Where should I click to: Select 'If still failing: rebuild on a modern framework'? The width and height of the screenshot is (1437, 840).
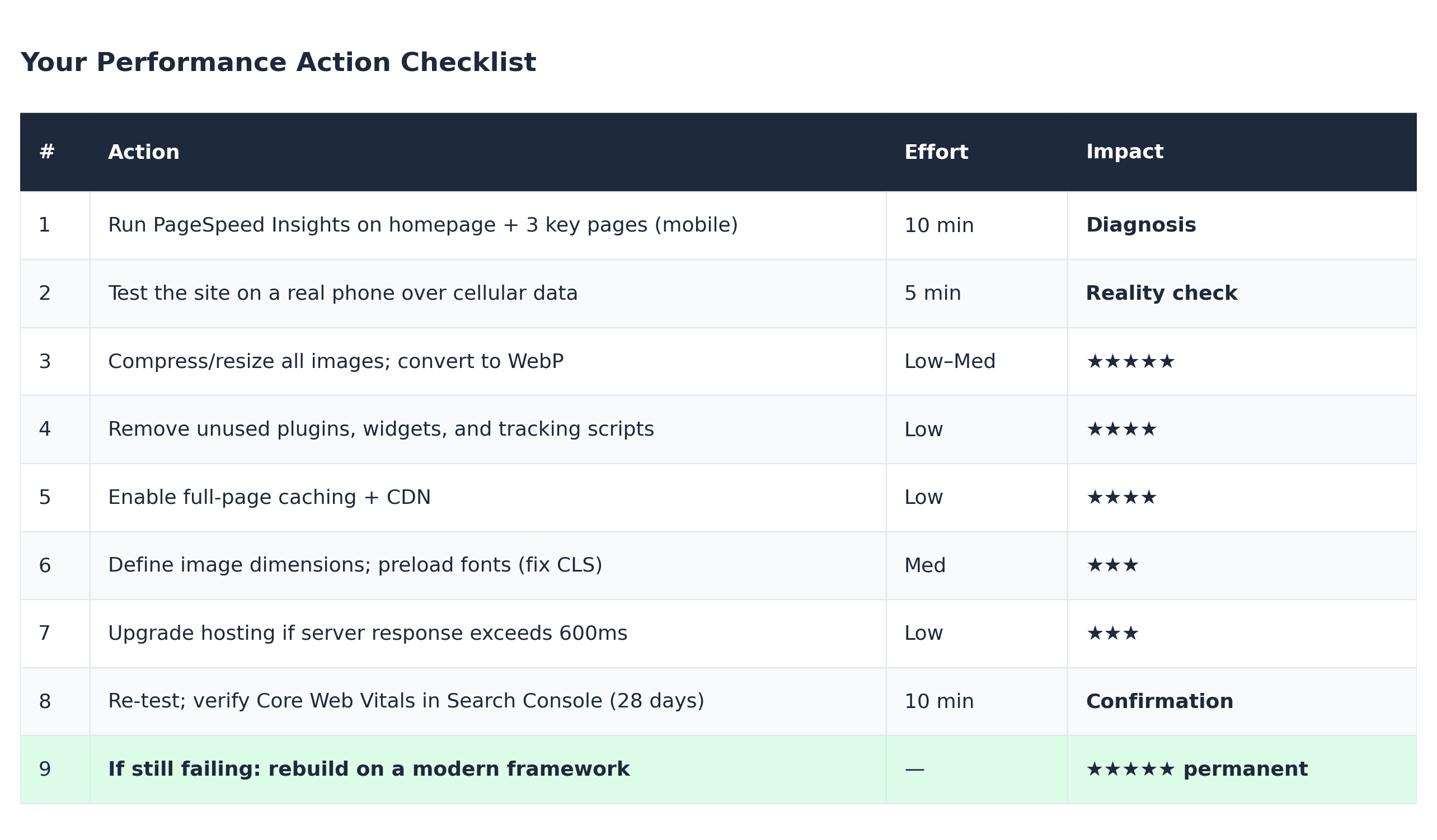(368, 770)
